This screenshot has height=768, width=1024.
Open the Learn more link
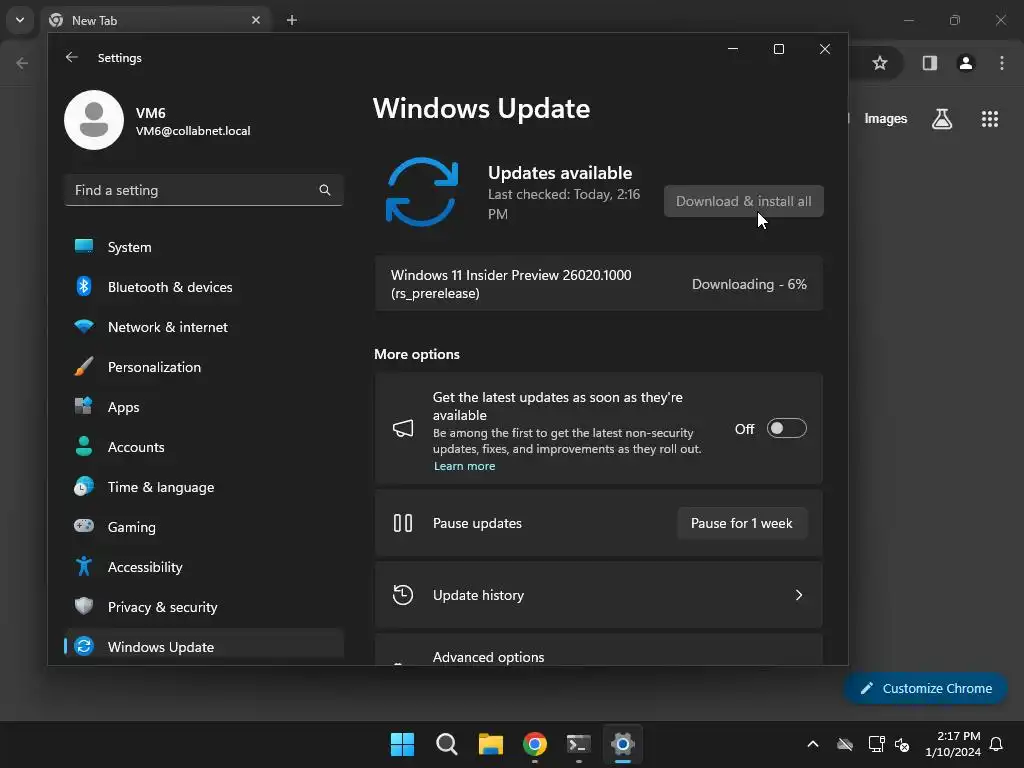[464, 466]
